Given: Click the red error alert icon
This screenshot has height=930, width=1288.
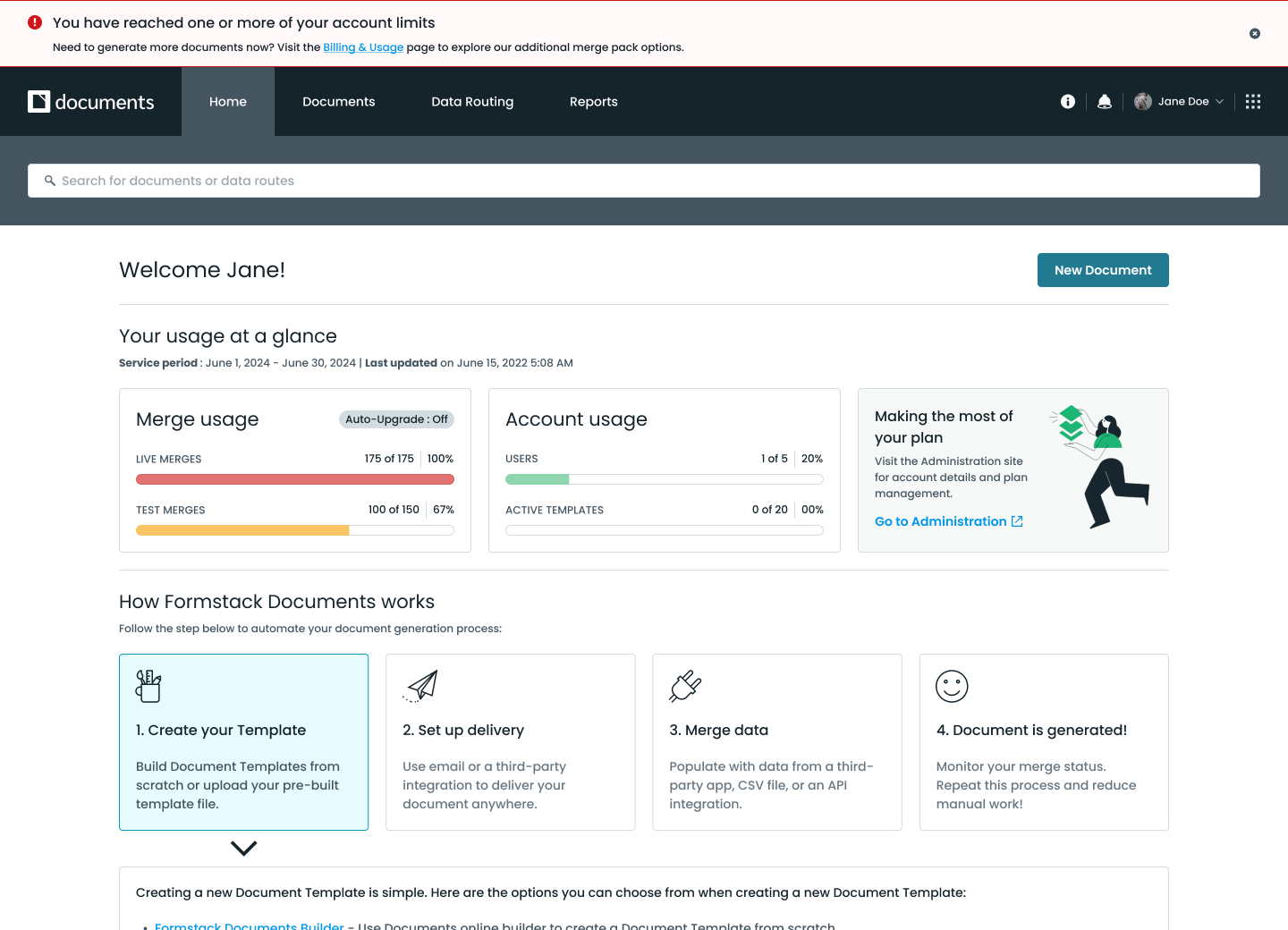Looking at the screenshot, I should (35, 22).
